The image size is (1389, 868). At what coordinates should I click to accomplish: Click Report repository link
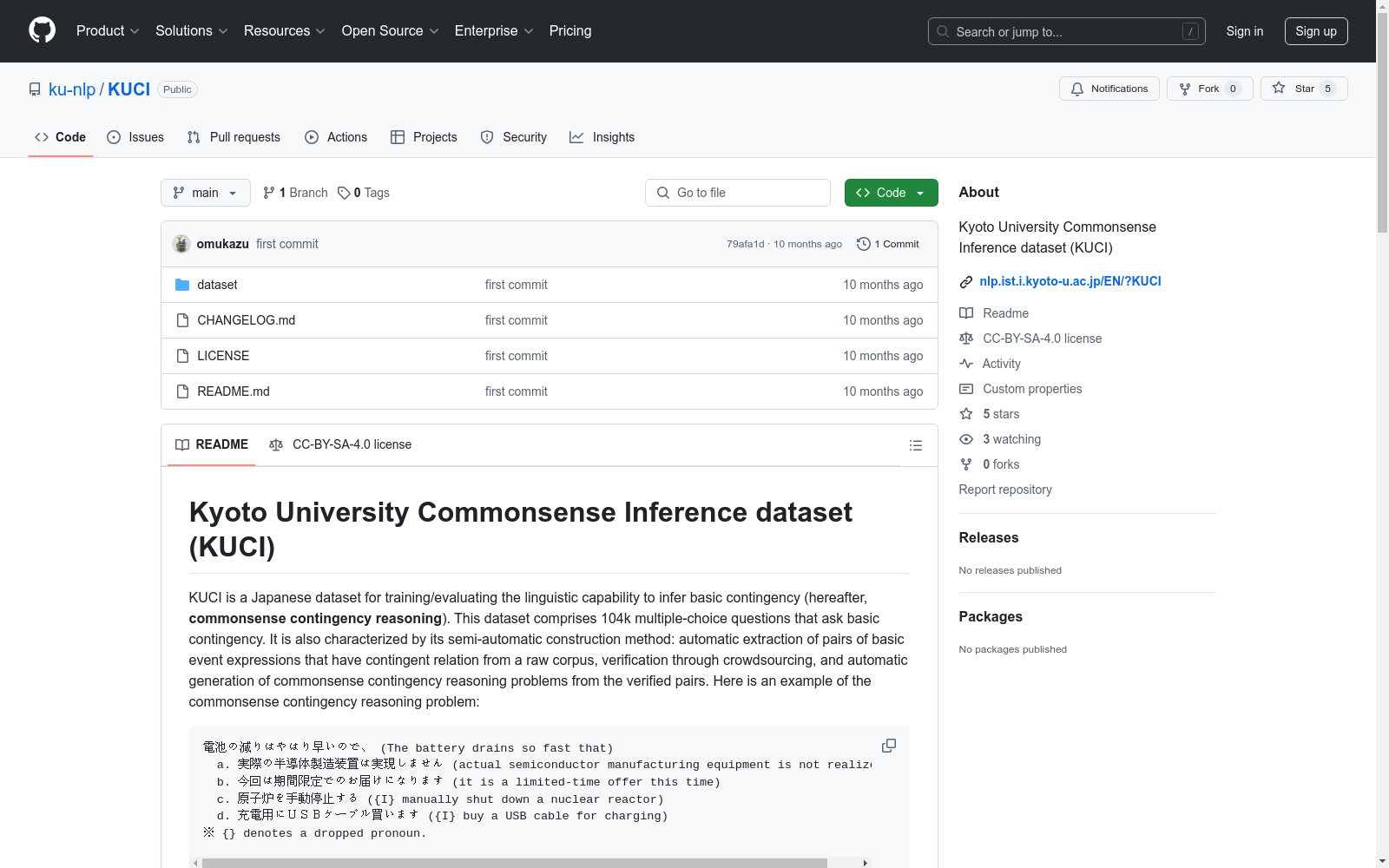click(1005, 490)
